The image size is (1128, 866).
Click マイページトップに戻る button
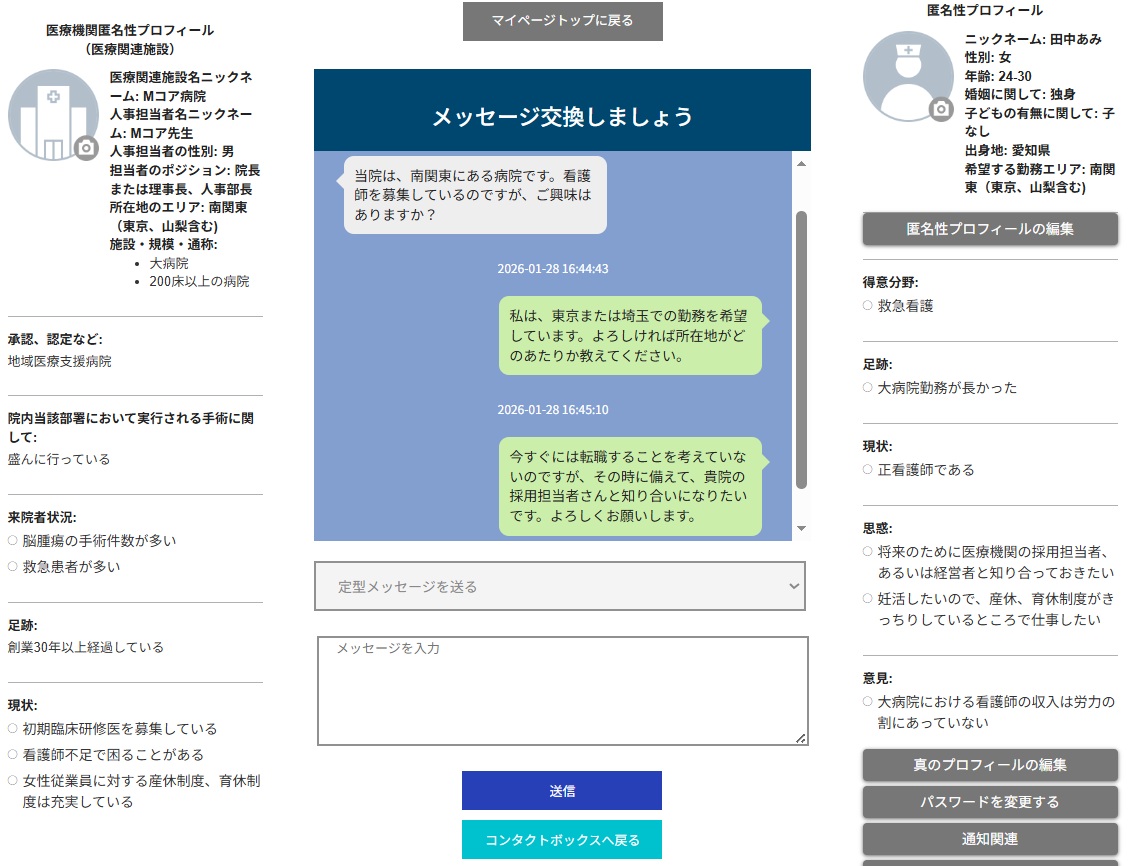[562, 21]
